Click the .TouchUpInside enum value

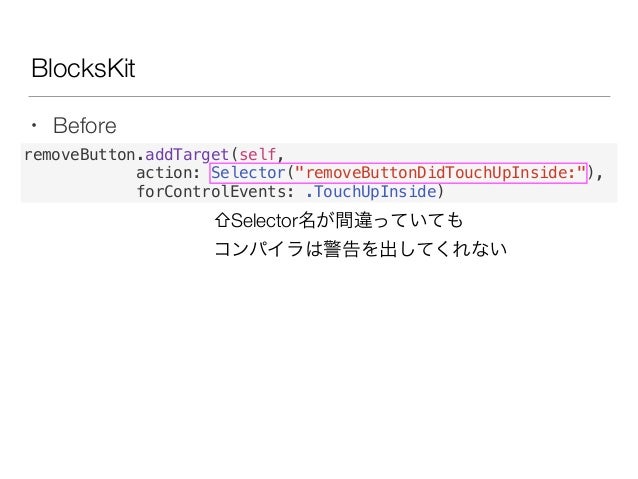371,192
